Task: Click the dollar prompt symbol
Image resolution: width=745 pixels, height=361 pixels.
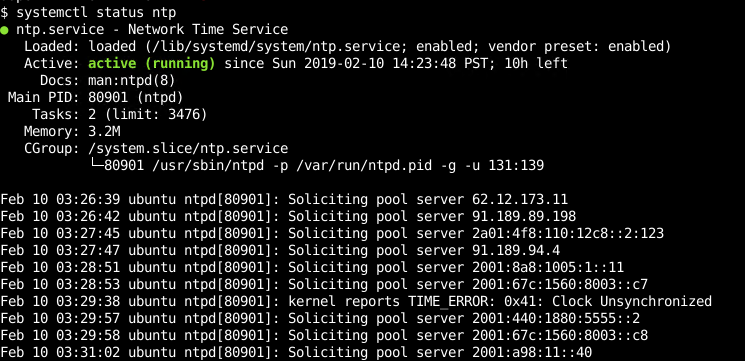Action: point(4,12)
